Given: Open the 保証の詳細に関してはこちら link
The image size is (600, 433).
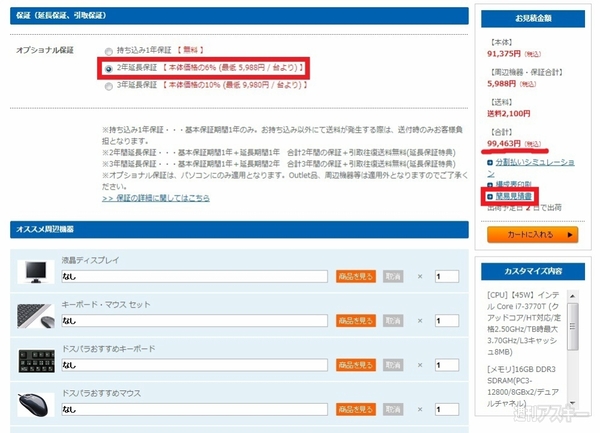Looking at the screenshot, I should (156, 198).
